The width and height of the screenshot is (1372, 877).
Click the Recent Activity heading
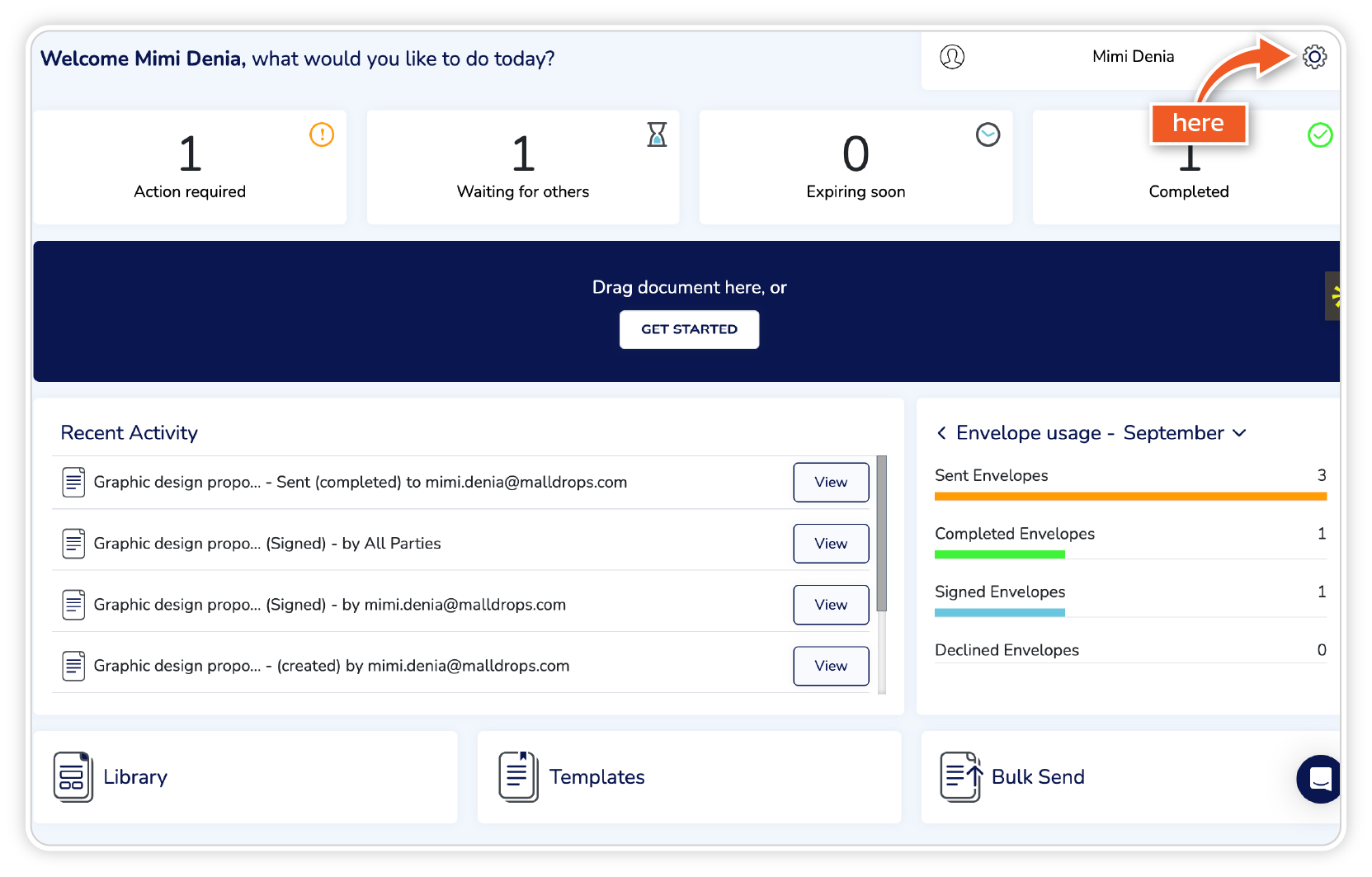click(130, 433)
